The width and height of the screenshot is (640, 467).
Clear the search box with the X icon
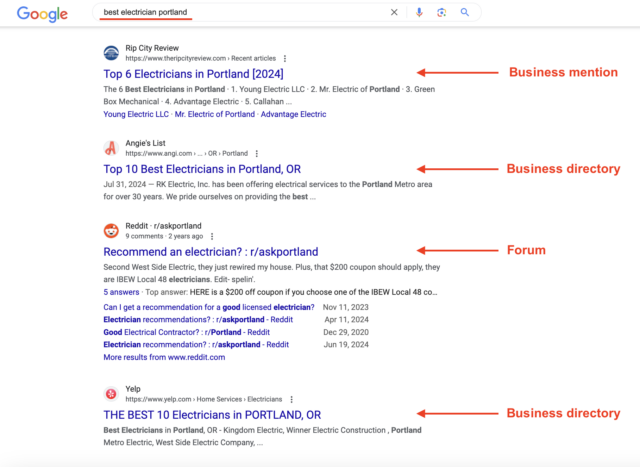[394, 12]
